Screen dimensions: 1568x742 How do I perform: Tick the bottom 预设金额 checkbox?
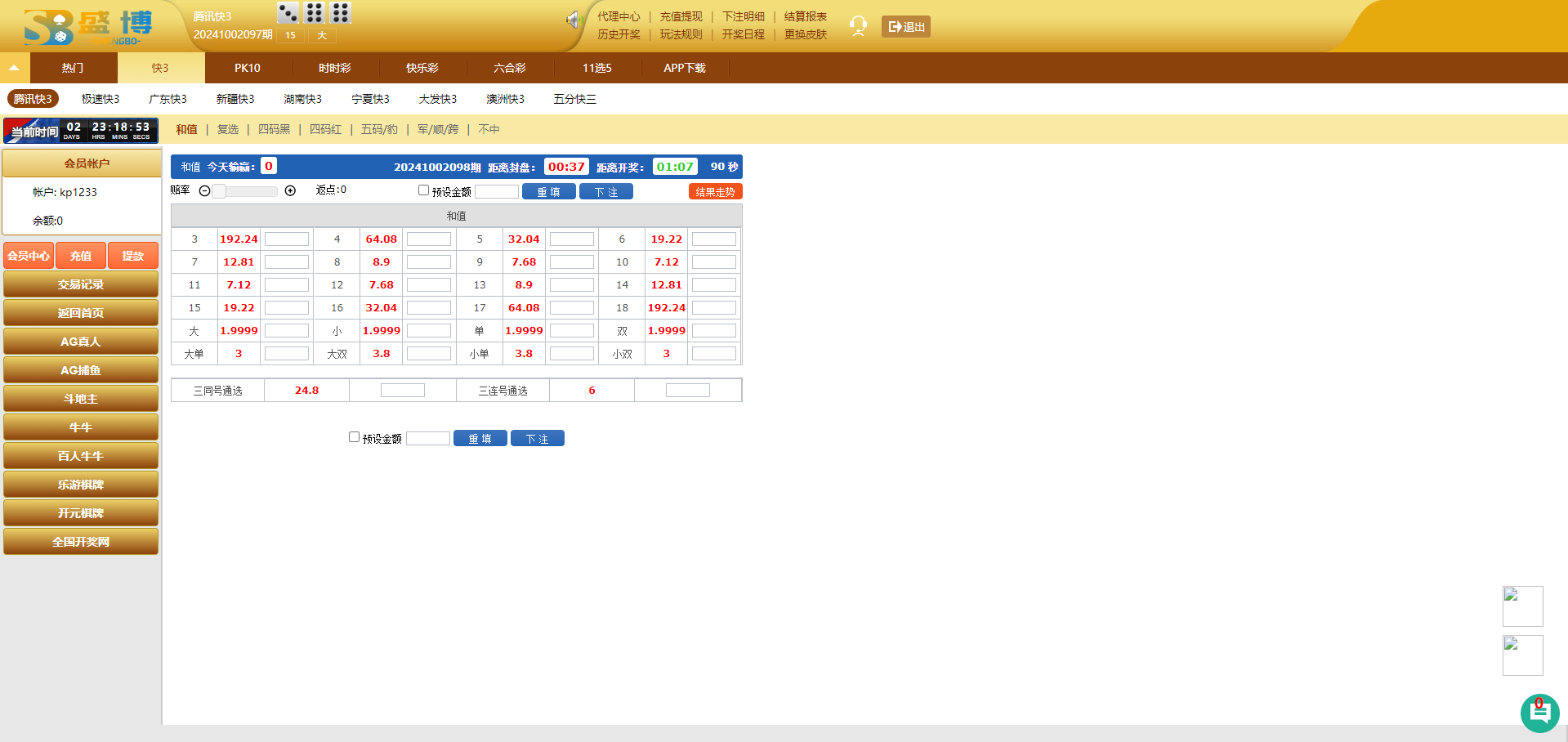[x=354, y=437]
